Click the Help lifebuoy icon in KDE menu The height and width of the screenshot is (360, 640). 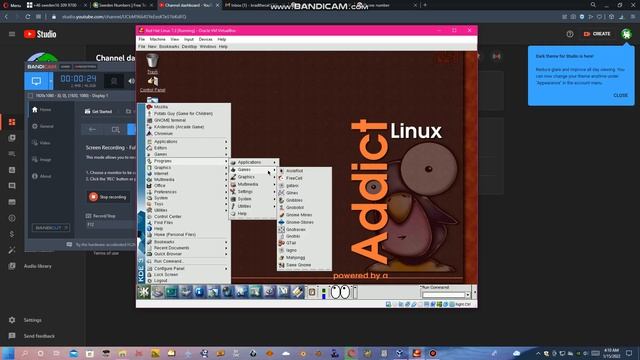[x=149, y=229]
